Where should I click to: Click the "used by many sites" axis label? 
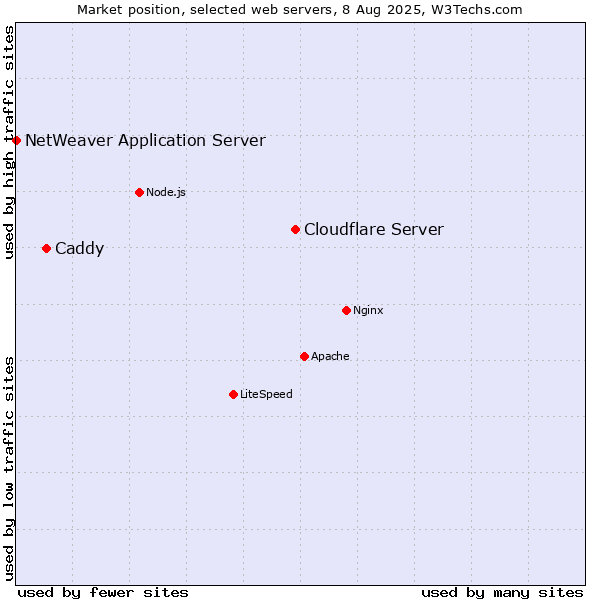coord(502,593)
